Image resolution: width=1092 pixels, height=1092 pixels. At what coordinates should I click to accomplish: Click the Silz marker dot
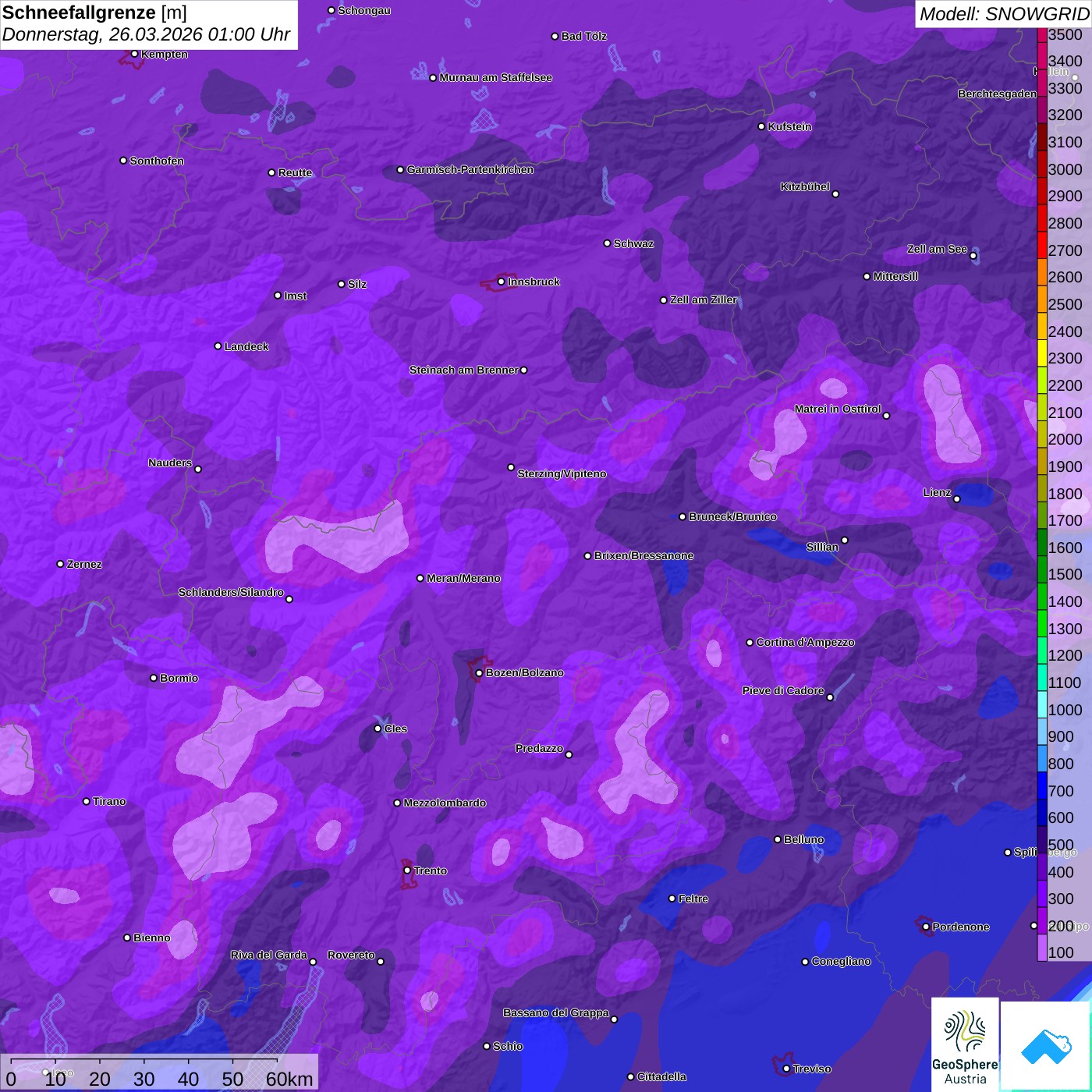(x=341, y=284)
